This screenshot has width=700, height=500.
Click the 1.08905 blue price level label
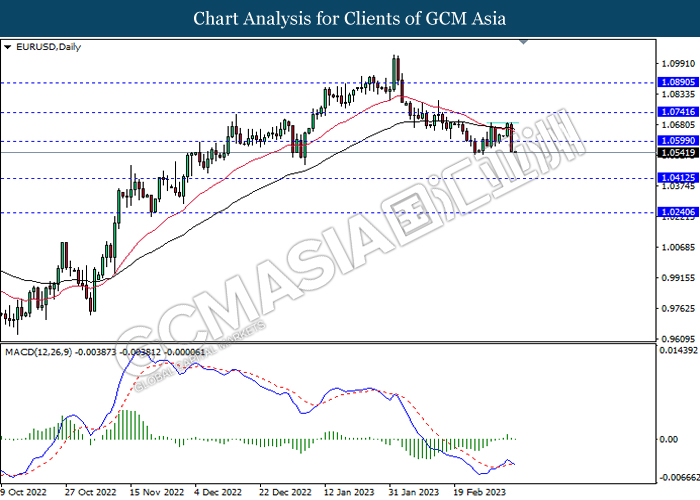point(678,82)
